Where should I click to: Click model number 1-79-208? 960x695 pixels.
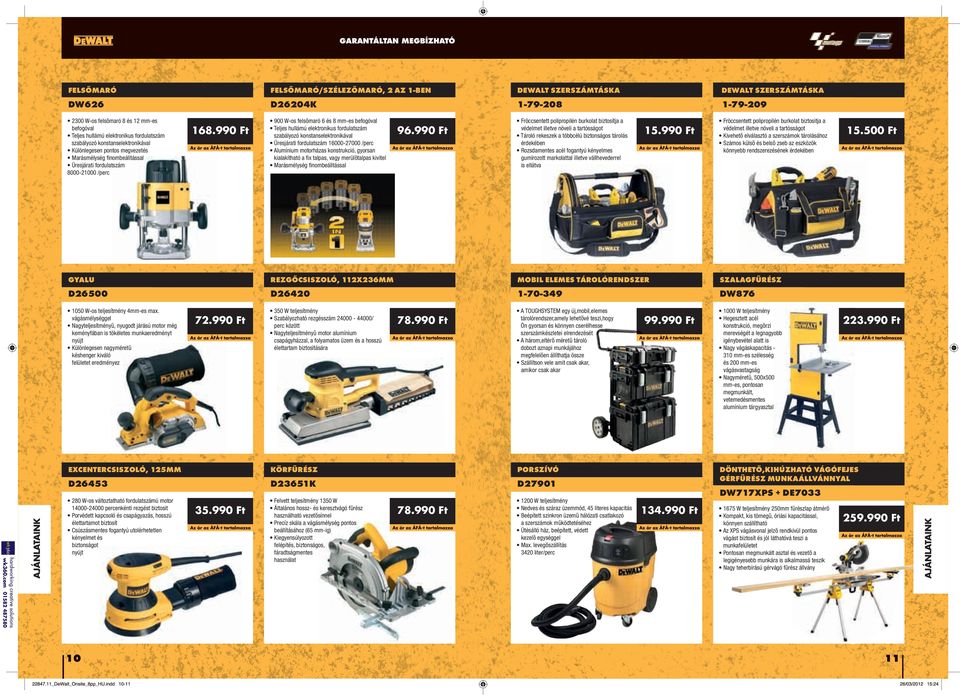pyautogui.click(x=540, y=105)
